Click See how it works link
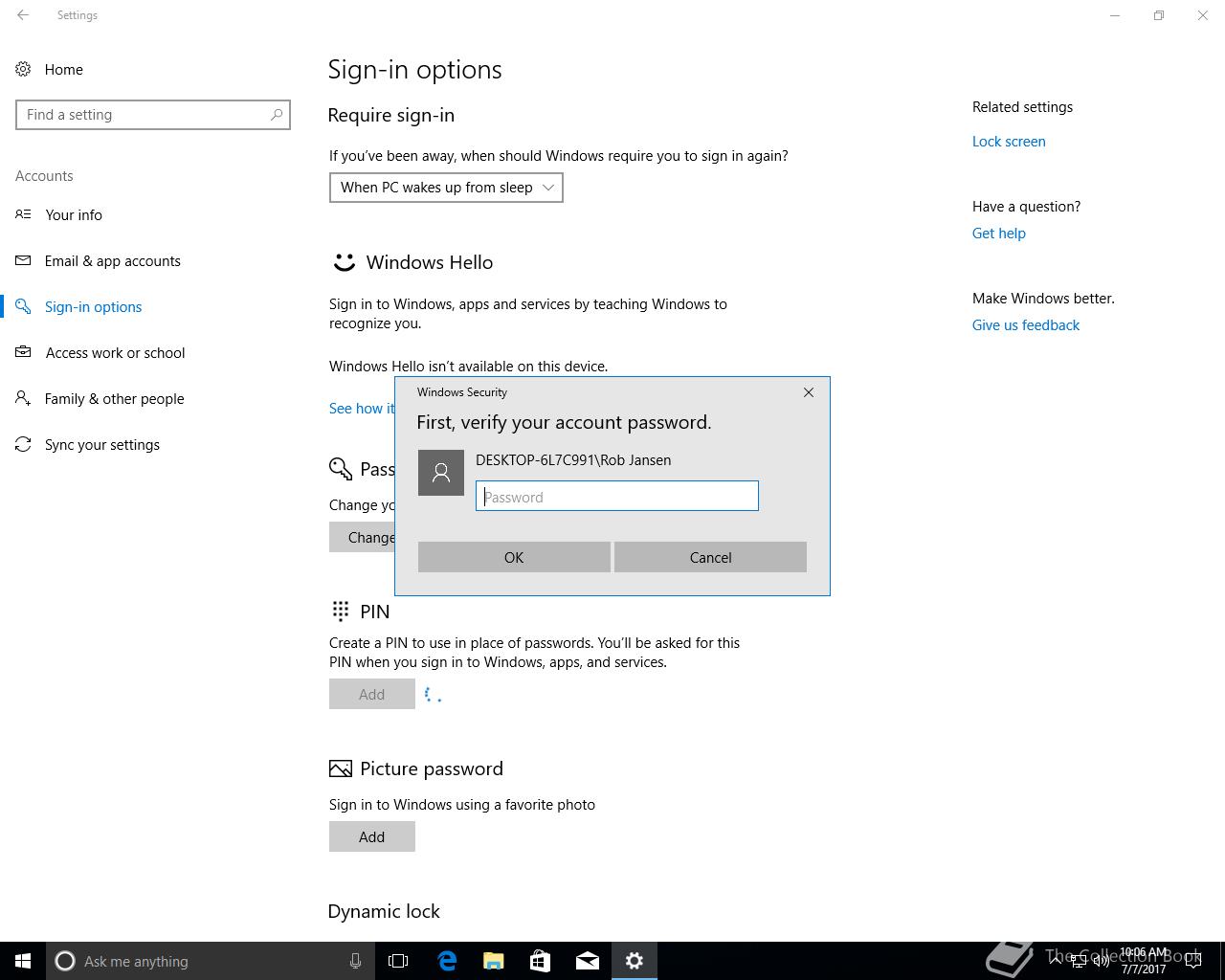 tap(362, 408)
